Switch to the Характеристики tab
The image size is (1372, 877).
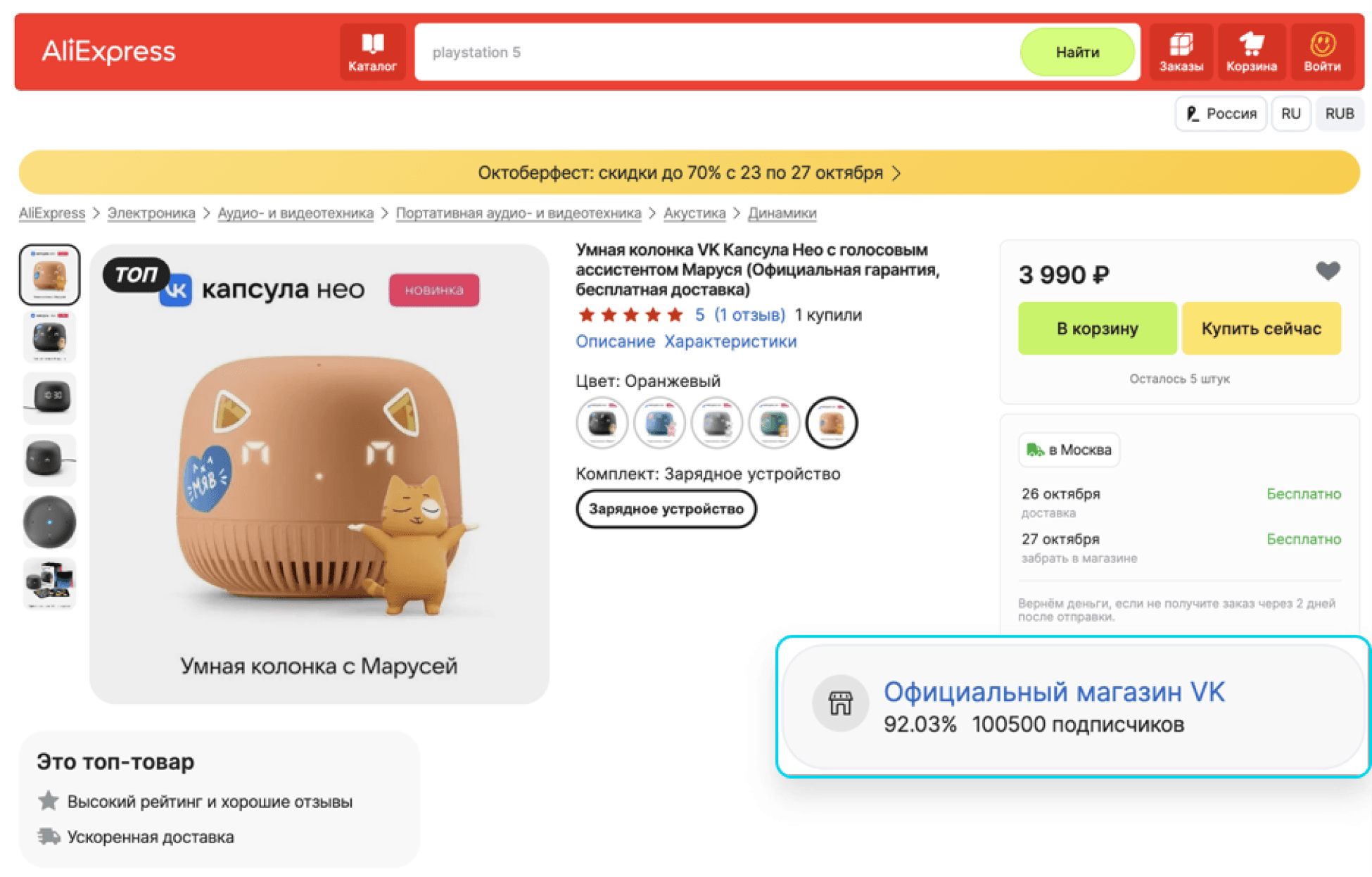pyautogui.click(x=730, y=341)
